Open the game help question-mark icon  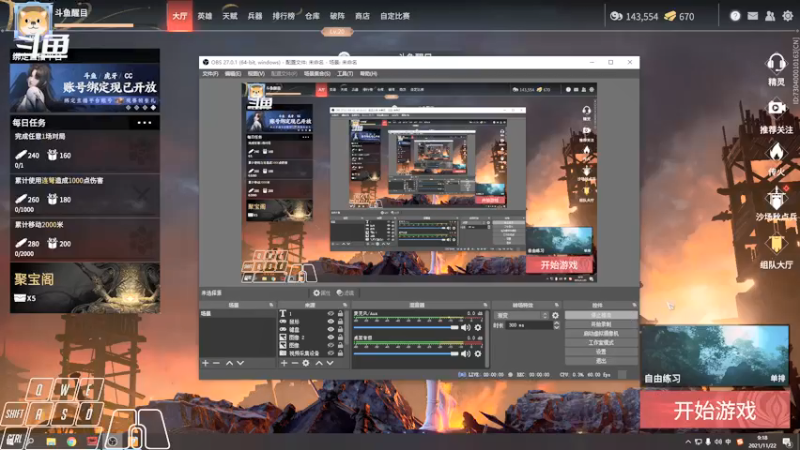tap(735, 16)
